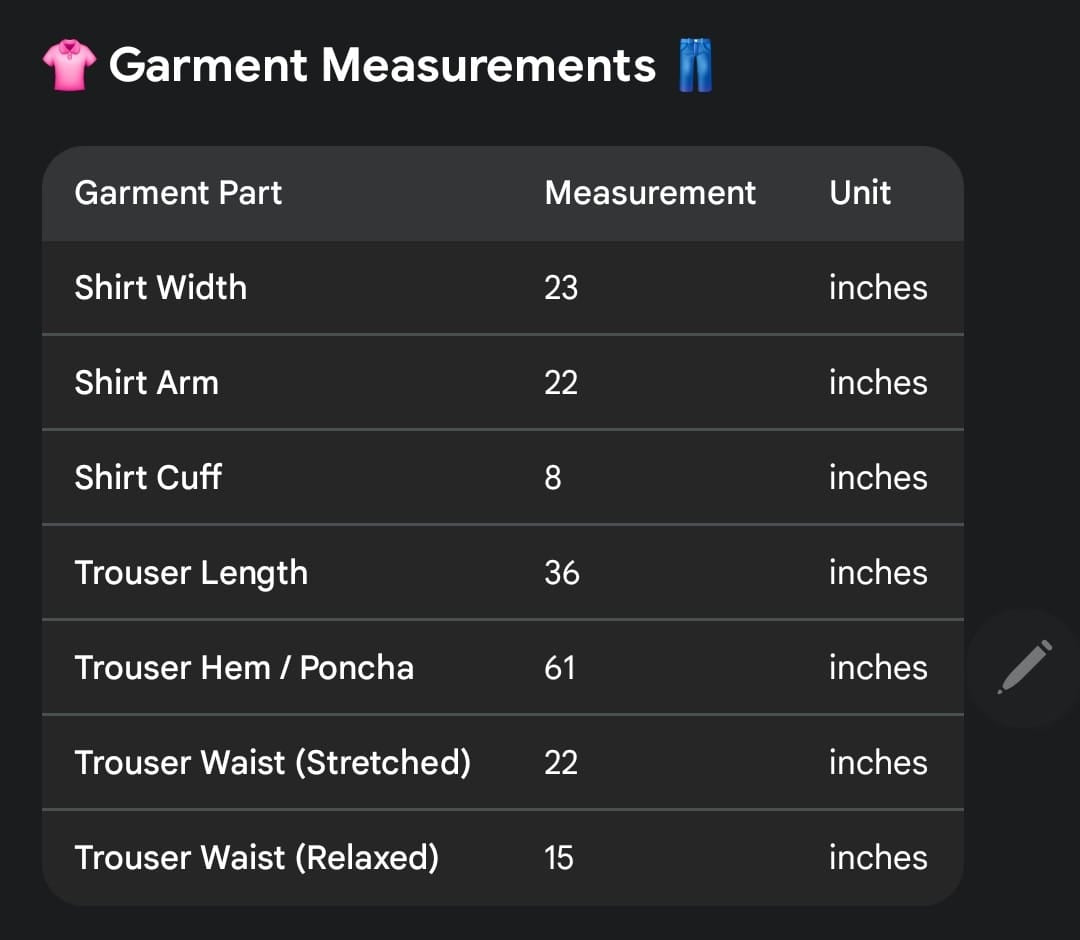The height and width of the screenshot is (940, 1080).
Task: Click the Garment Measurements heading
Action: pyautogui.click(x=382, y=66)
